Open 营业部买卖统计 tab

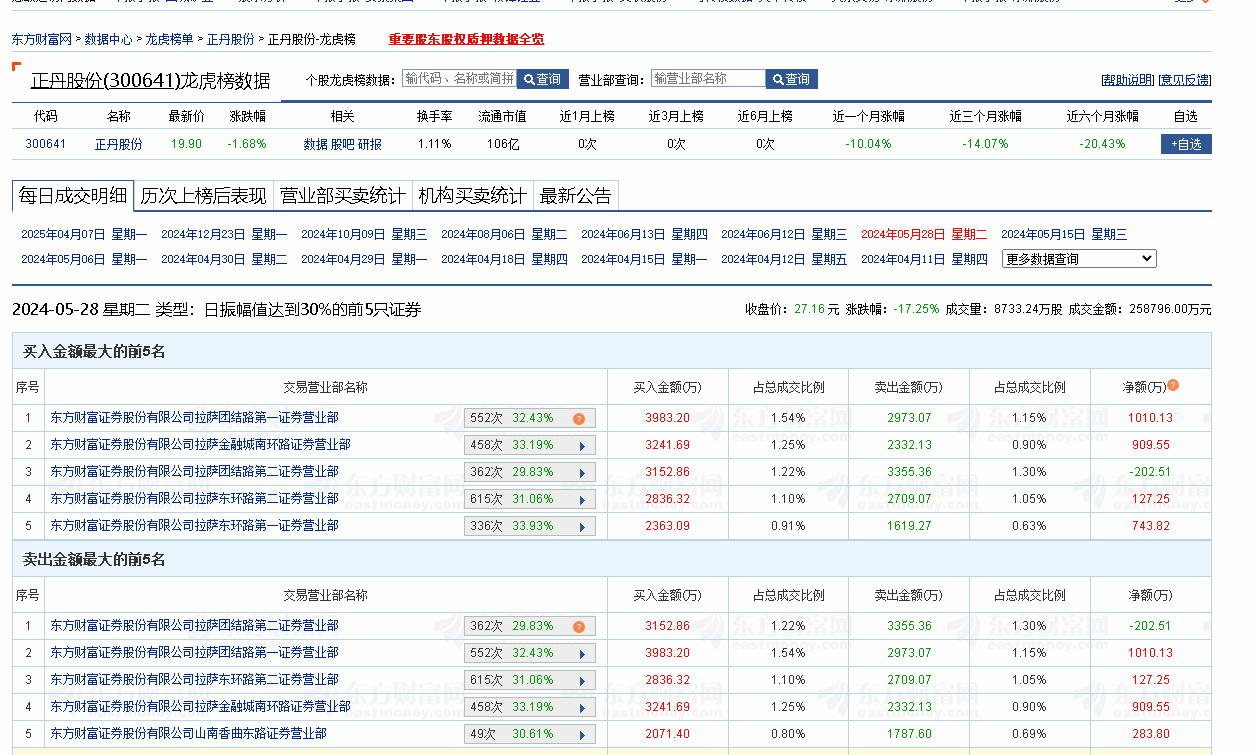pyautogui.click(x=343, y=196)
